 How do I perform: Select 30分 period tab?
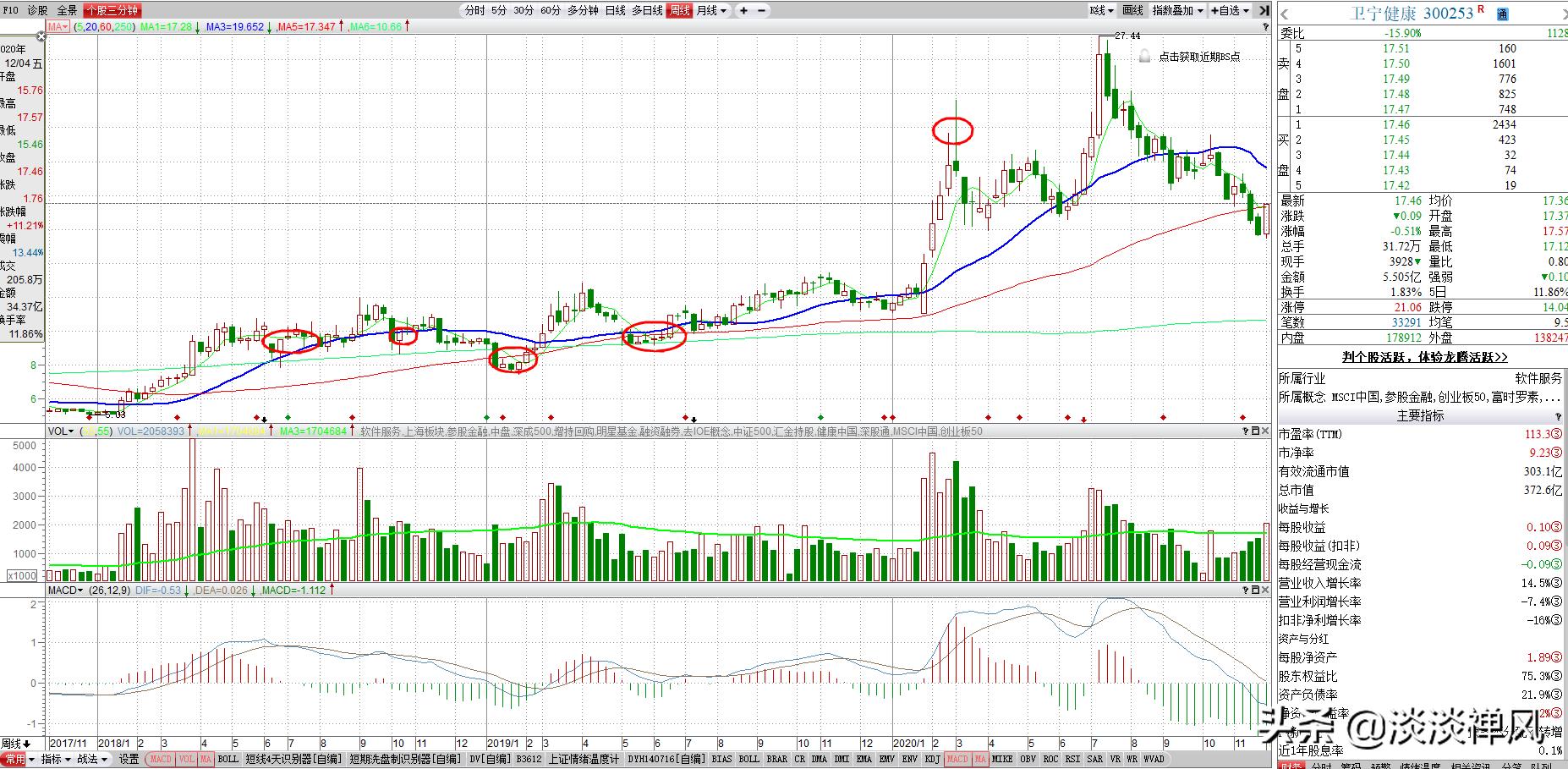click(524, 10)
